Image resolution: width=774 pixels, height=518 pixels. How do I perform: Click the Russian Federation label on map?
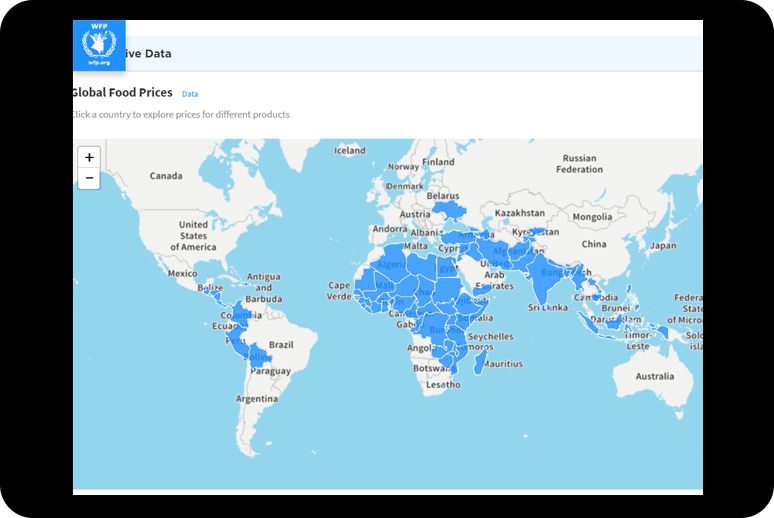579,164
